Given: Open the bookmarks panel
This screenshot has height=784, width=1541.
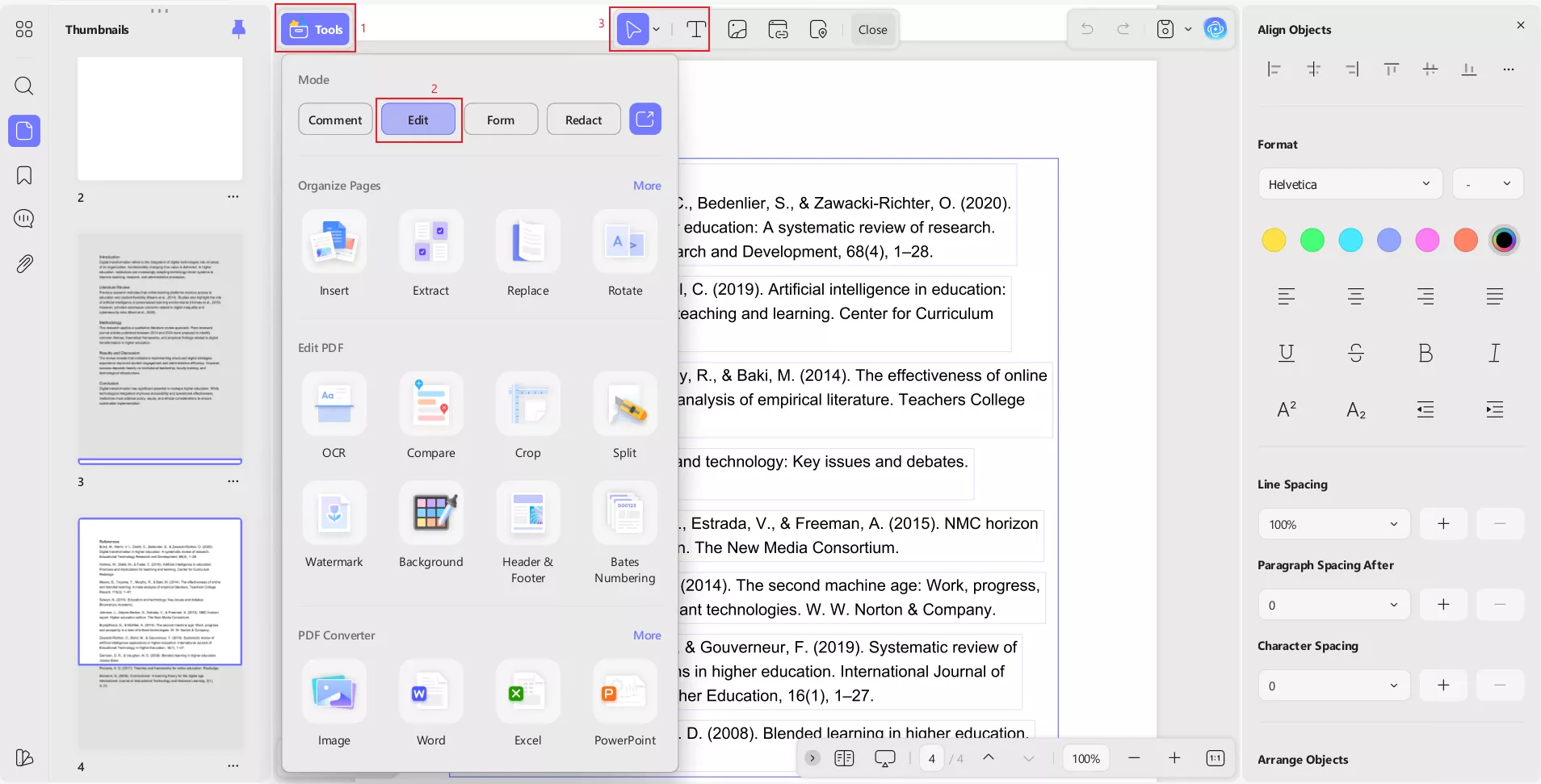Looking at the screenshot, I should (x=24, y=175).
